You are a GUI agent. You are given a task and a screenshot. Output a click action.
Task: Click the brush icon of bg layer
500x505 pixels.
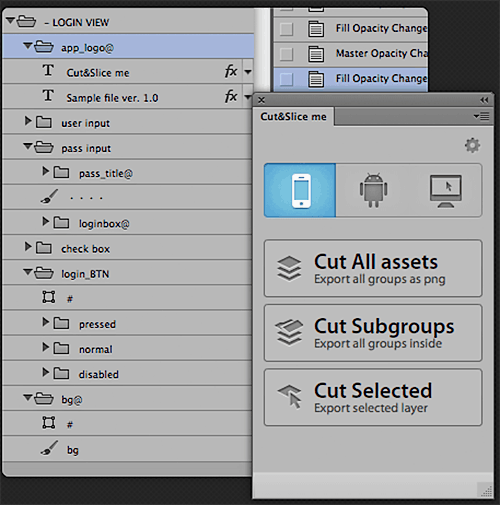click(49, 448)
